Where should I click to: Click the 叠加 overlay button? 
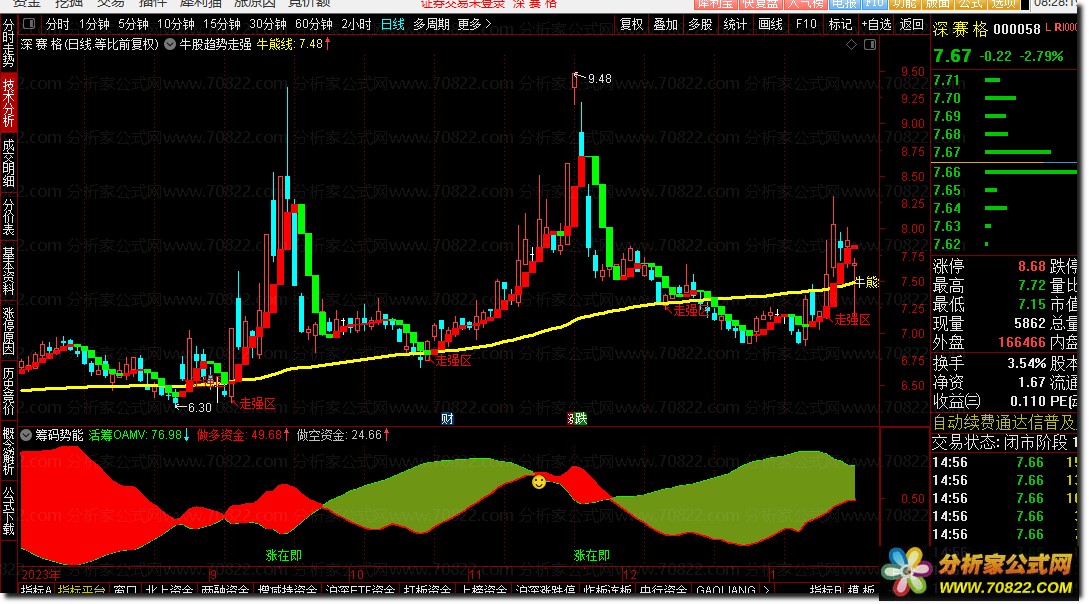[x=665, y=24]
